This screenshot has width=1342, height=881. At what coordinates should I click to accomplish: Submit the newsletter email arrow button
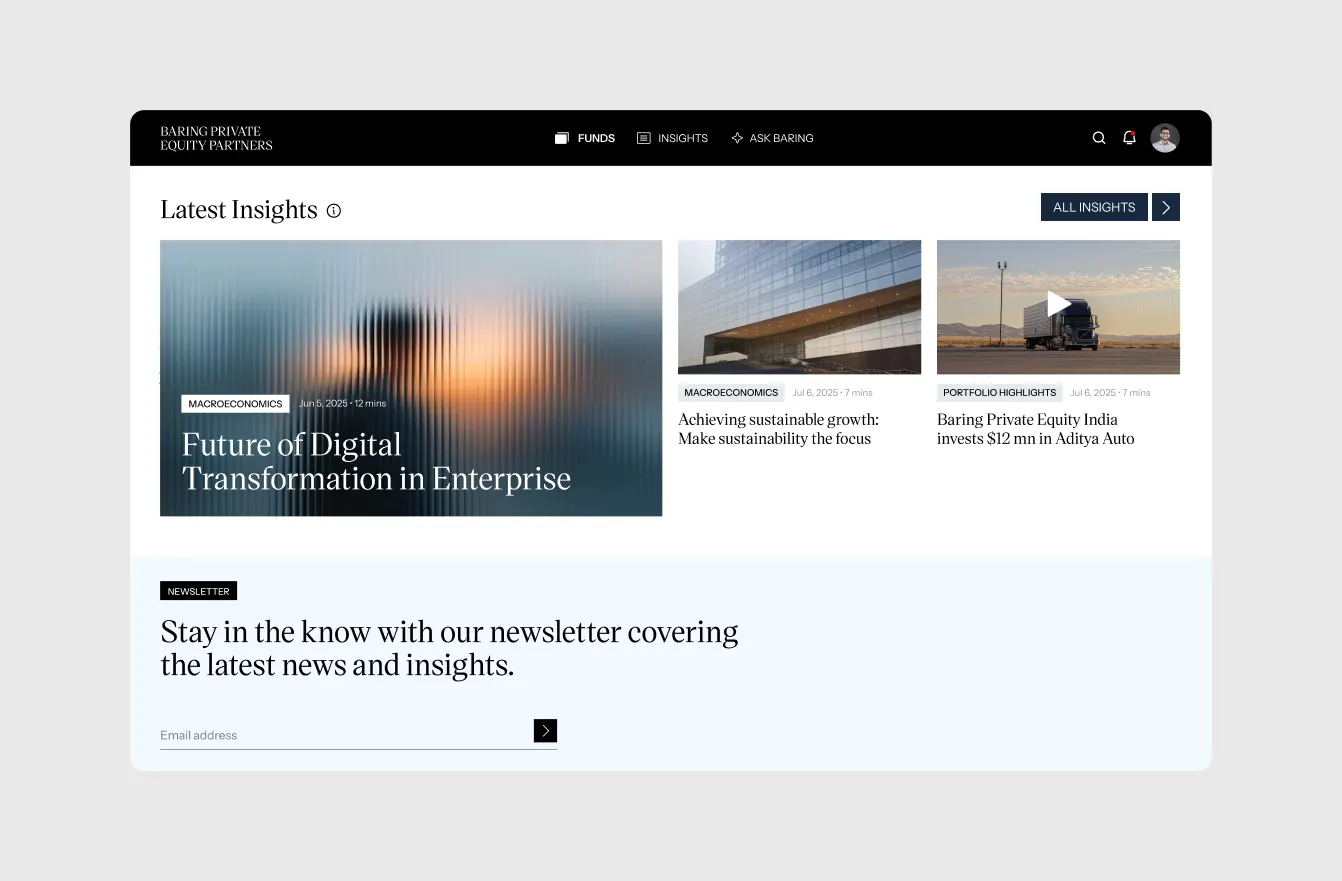coord(545,731)
